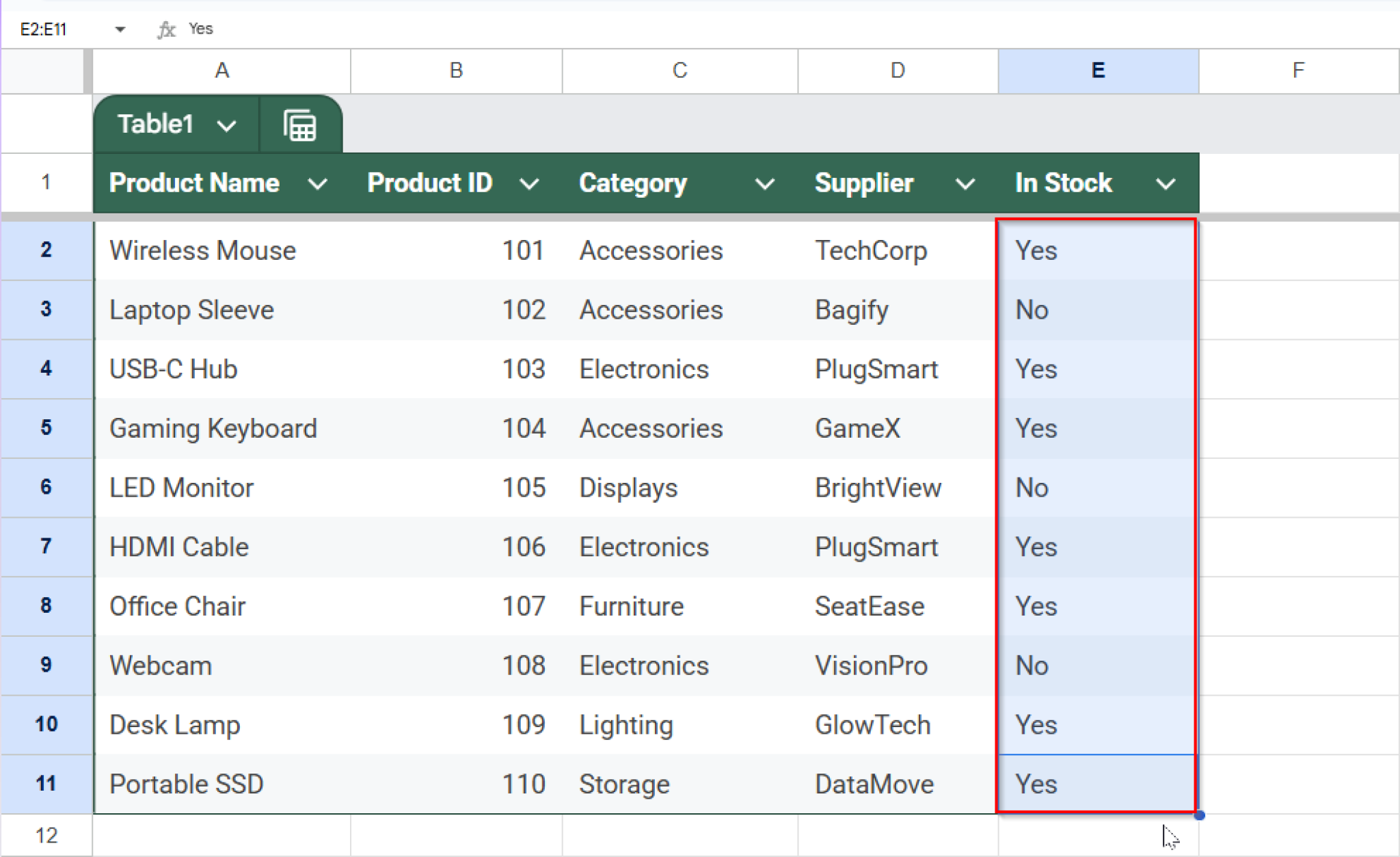The image size is (1400, 857).
Task: Open the filter icon on Product Name header
Action: 318,183
